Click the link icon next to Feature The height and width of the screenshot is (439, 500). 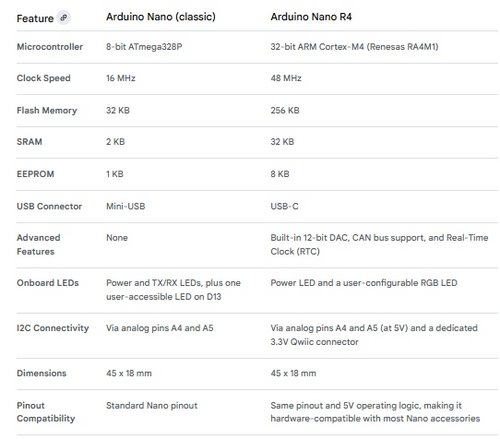tap(63, 18)
